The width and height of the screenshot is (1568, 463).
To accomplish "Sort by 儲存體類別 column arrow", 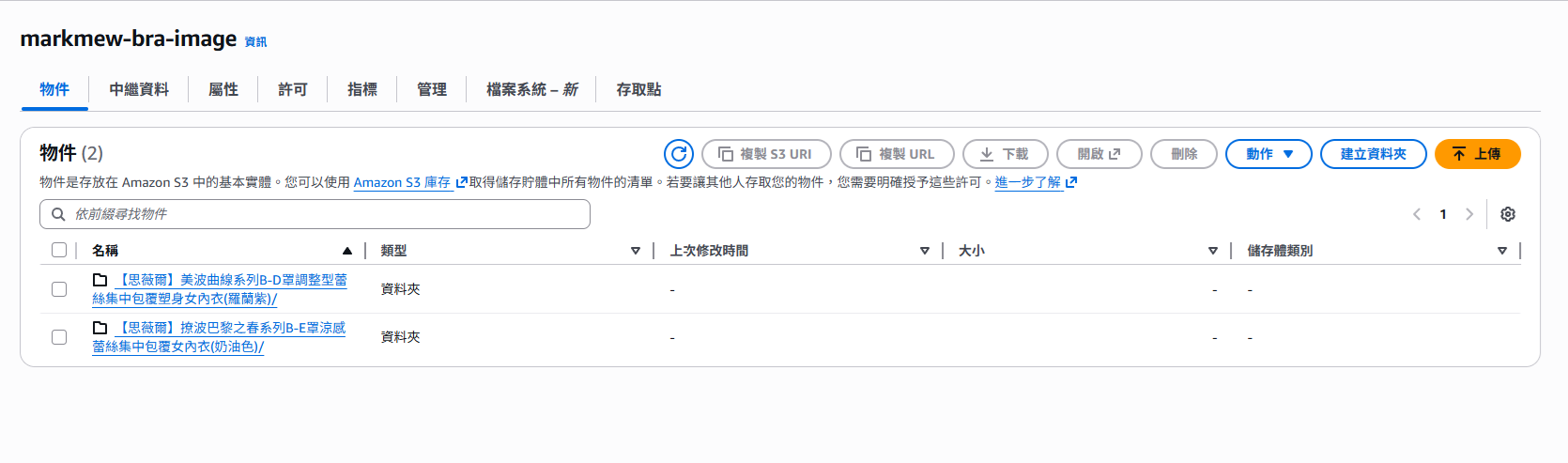I will pos(1502,251).
